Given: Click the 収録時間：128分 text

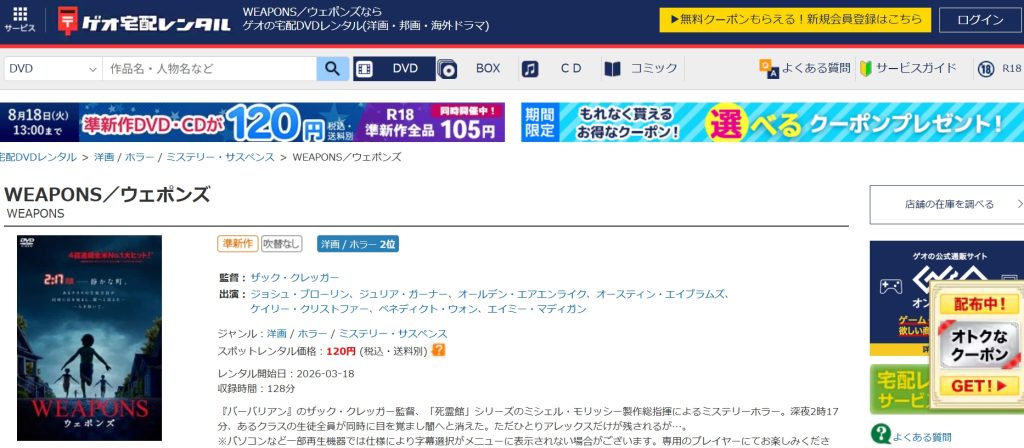Looking at the screenshot, I should pyautogui.click(x=257, y=388).
